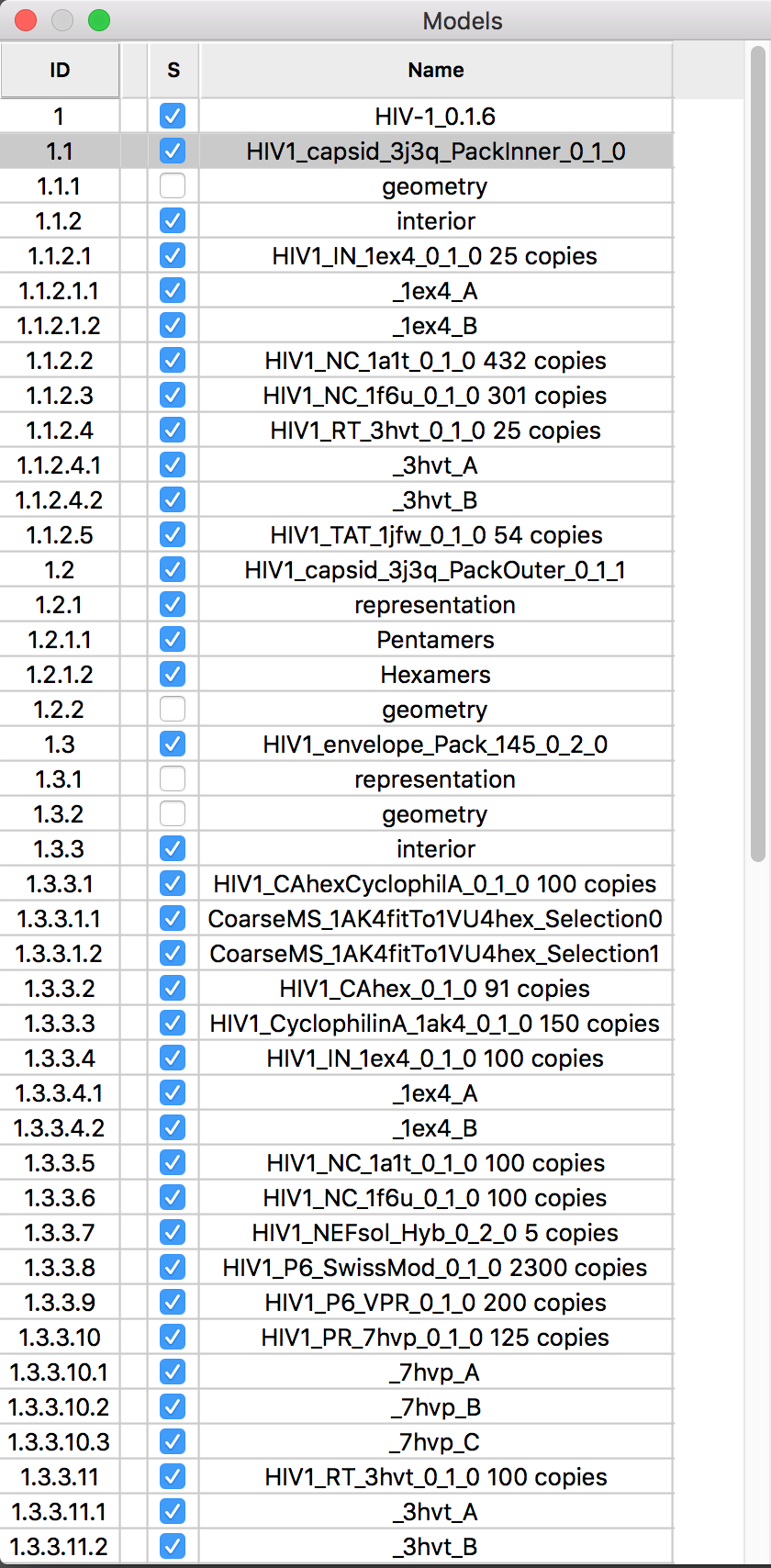Viewport: 771px width, 1568px height.
Task: Select the HIV1_NC_1a1t 432 copies row
Action: coord(435,361)
